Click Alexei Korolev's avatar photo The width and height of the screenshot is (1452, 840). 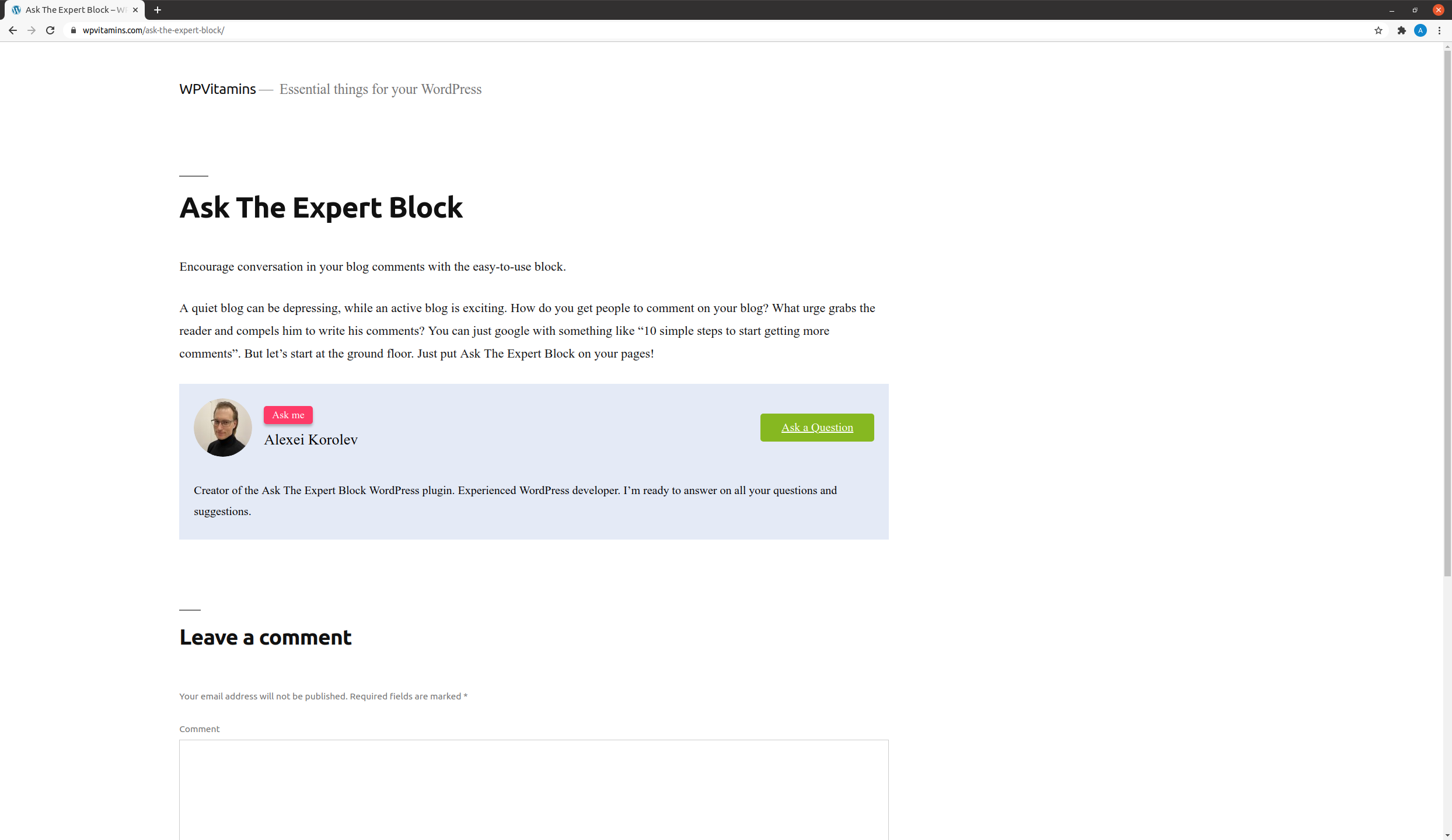(x=223, y=428)
